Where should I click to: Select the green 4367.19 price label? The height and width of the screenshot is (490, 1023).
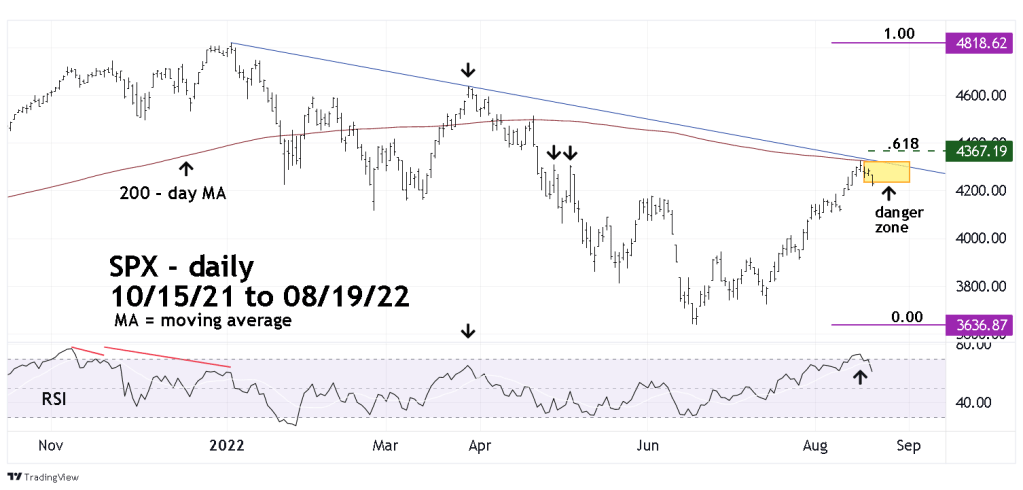coord(982,150)
